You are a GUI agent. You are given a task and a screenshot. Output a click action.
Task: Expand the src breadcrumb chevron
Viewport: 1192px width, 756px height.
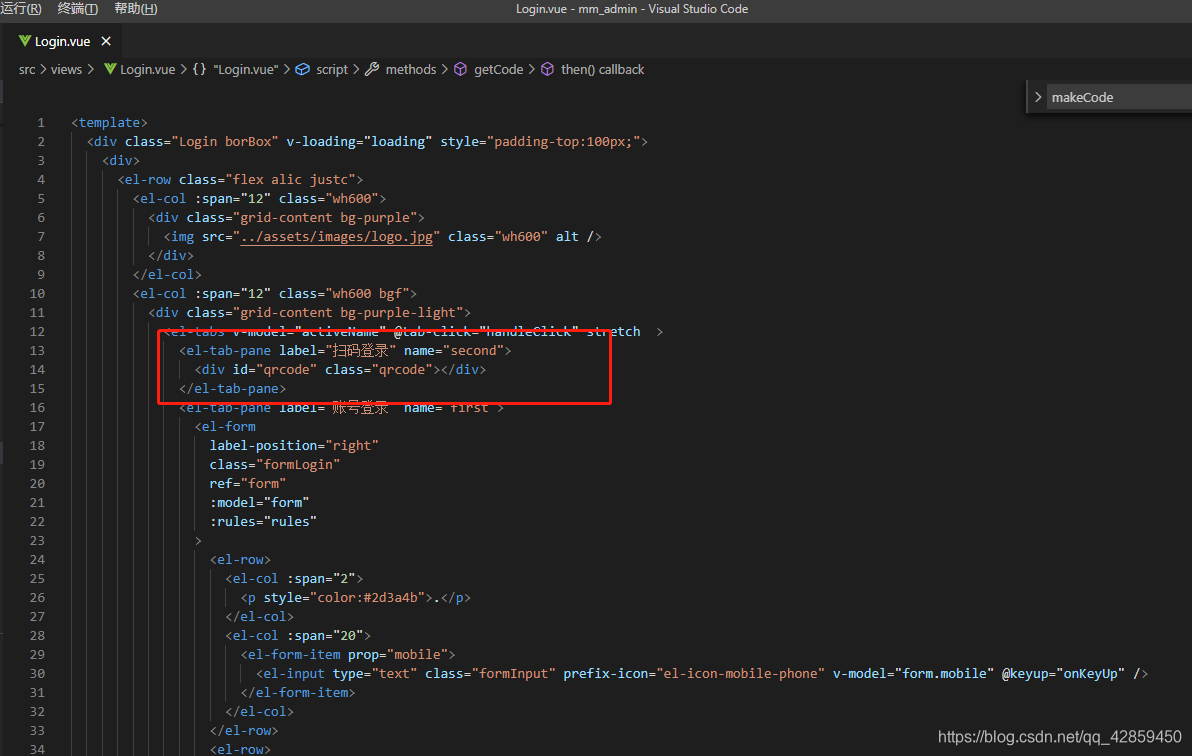[43, 69]
